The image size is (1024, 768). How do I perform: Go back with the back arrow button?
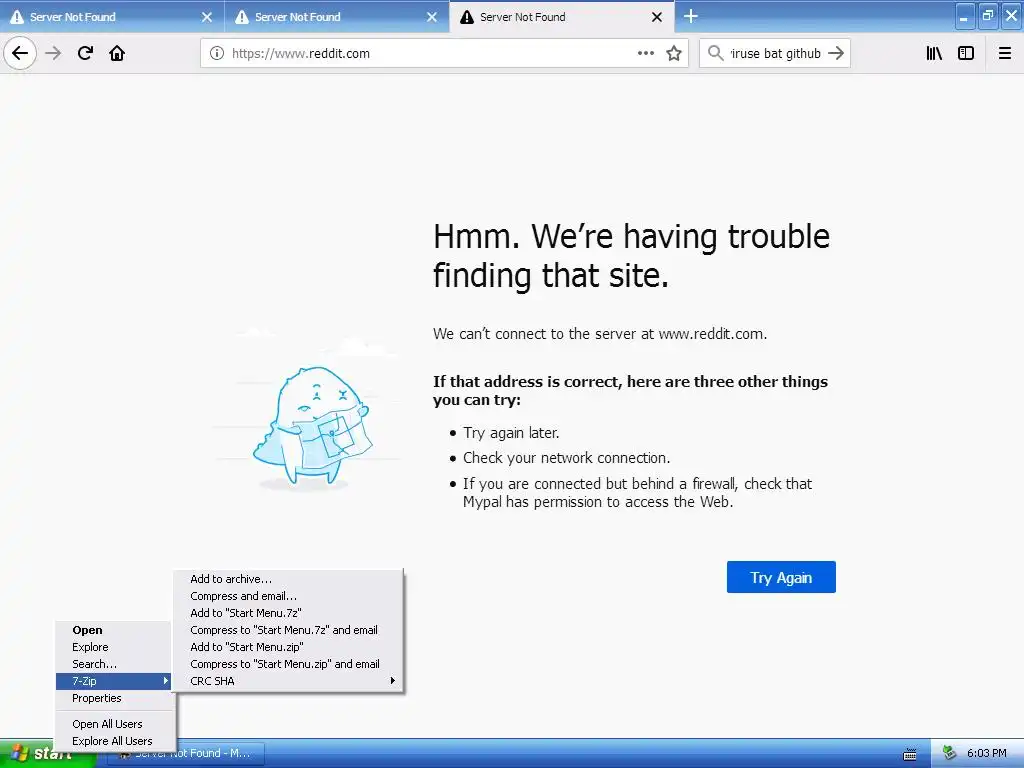(20, 53)
